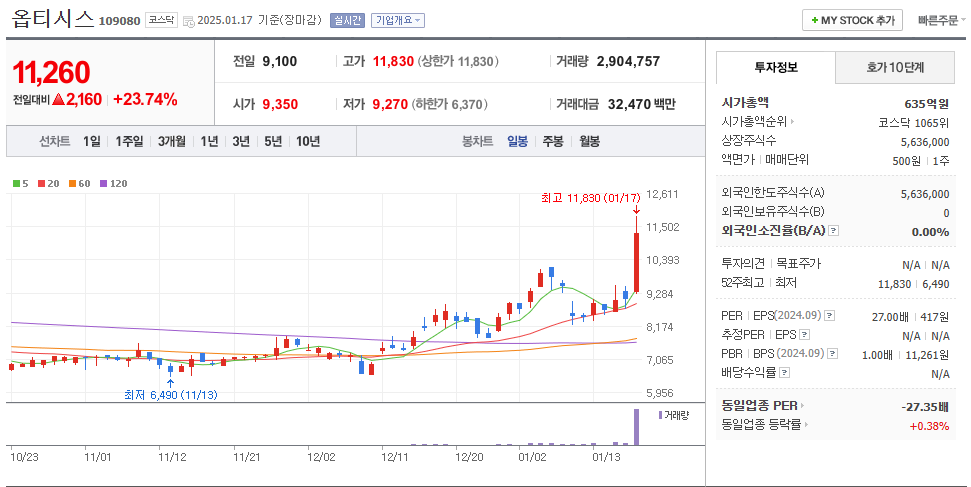Viewport: 971px width, 487px height.
Task: Click the 최저 6,490 (11/13) chart marker
Action: [x=171, y=395]
